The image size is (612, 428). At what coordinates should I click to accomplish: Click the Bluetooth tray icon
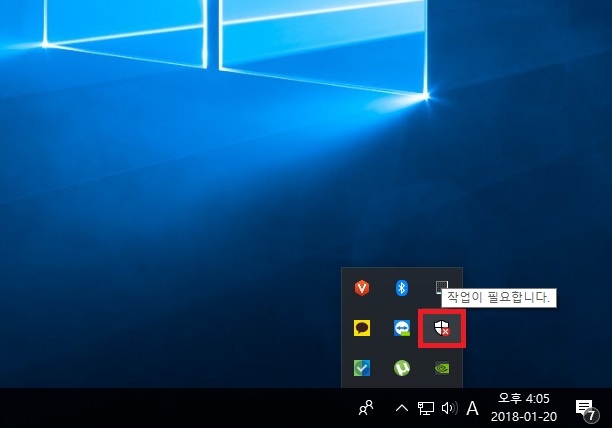(x=402, y=288)
